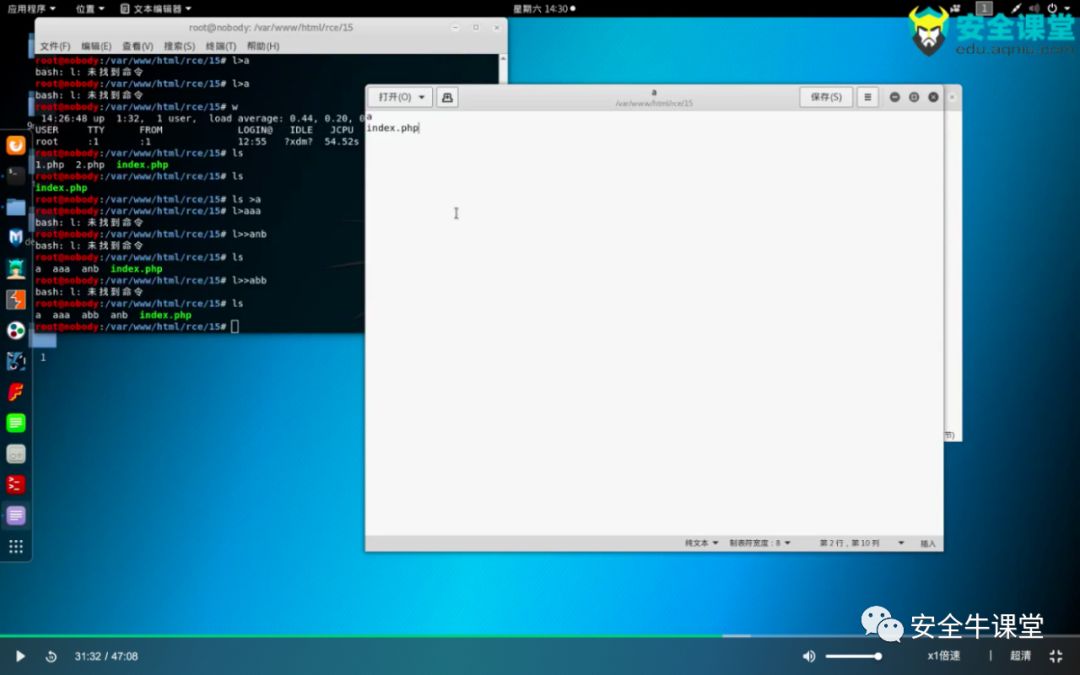Change video quality 超清
The height and width of the screenshot is (675, 1080).
(1021, 656)
